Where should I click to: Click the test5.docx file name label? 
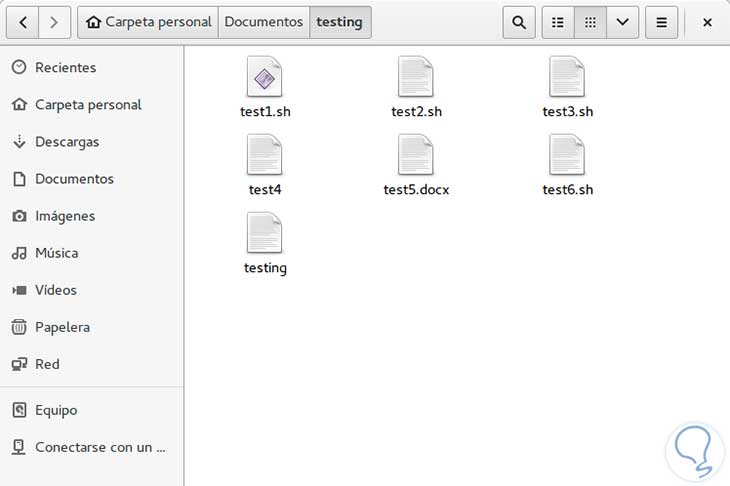[416, 190]
